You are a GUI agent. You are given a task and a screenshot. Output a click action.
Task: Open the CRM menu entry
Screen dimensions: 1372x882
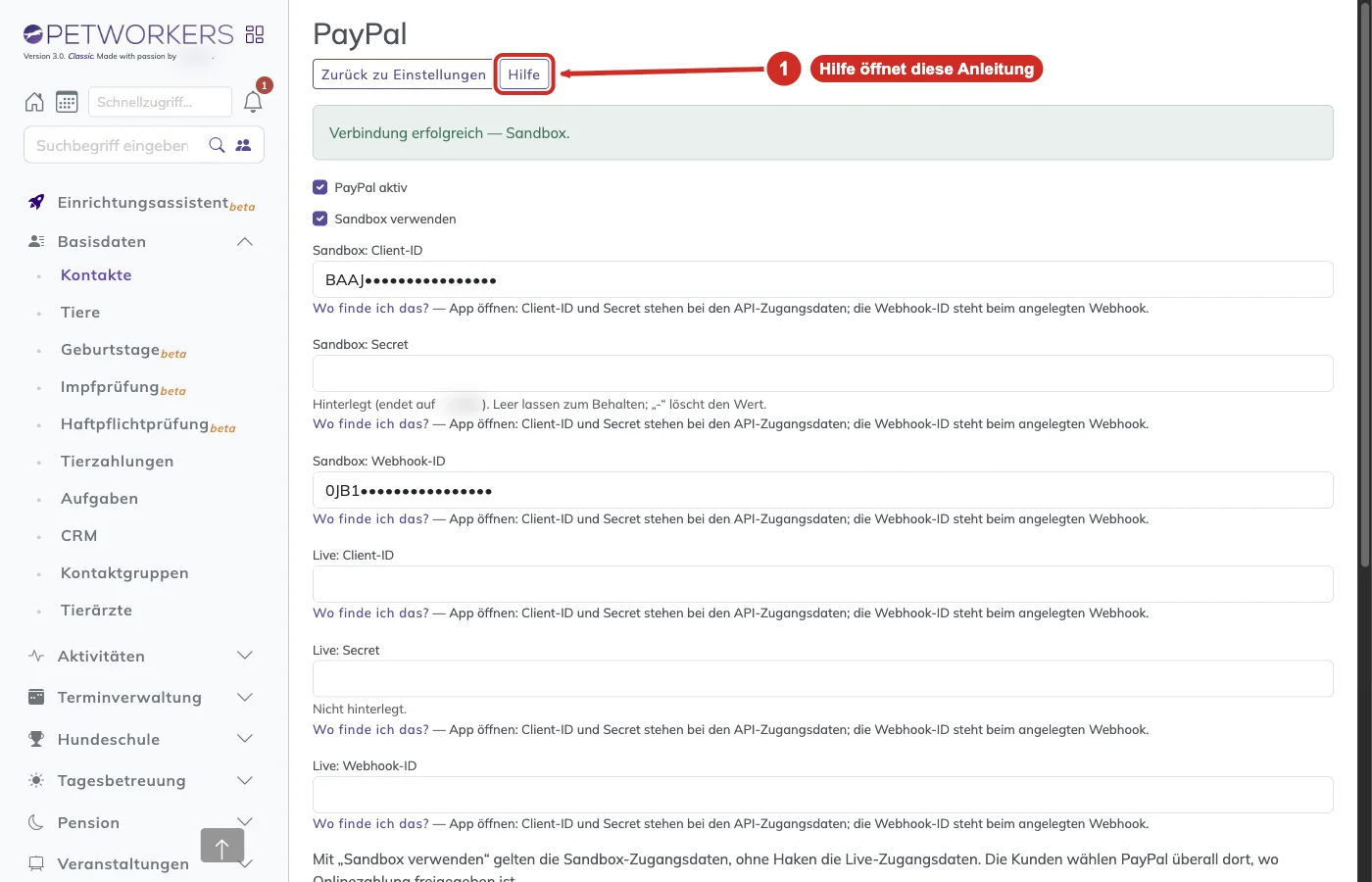(79, 536)
